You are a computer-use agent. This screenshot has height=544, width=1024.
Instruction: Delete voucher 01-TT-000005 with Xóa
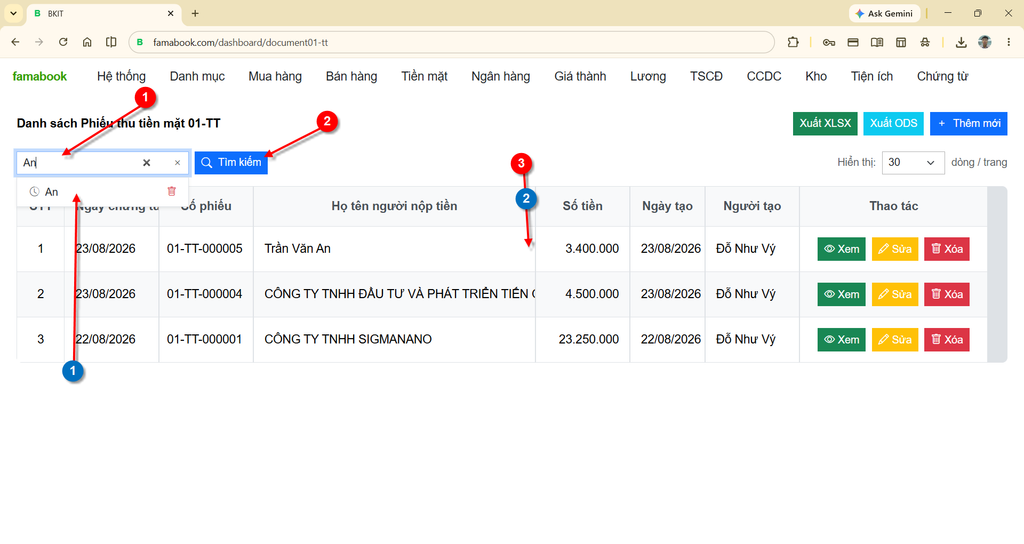point(946,249)
